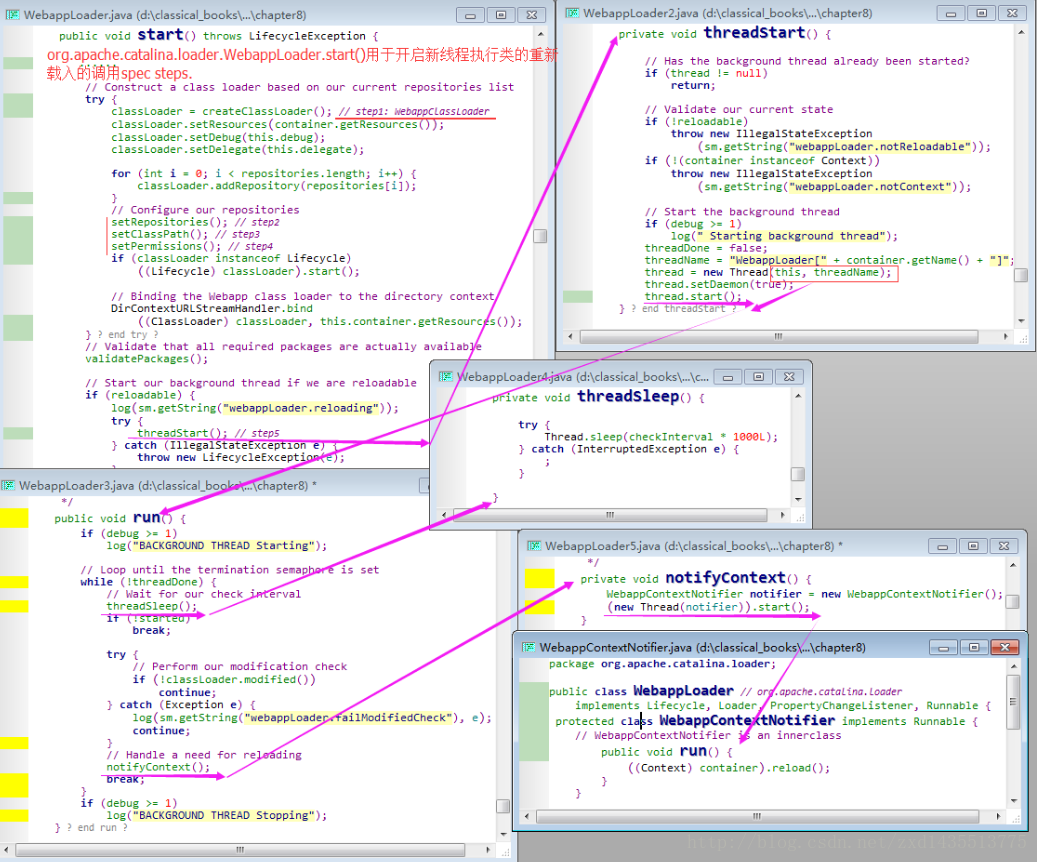The width and height of the screenshot is (1038, 862).
Task: Click horizontal scroll-left arrow in WebappContextNotifier.java window
Action: point(527,816)
